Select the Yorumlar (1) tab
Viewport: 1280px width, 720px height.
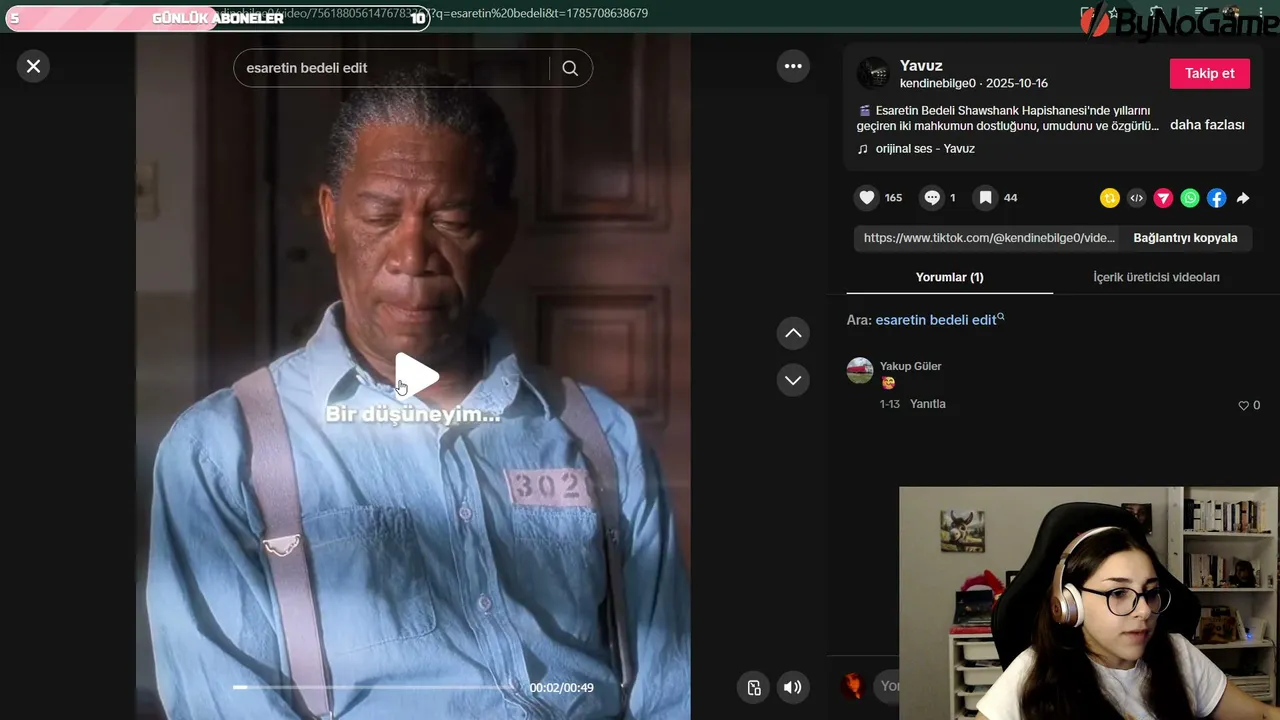[950, 277]
